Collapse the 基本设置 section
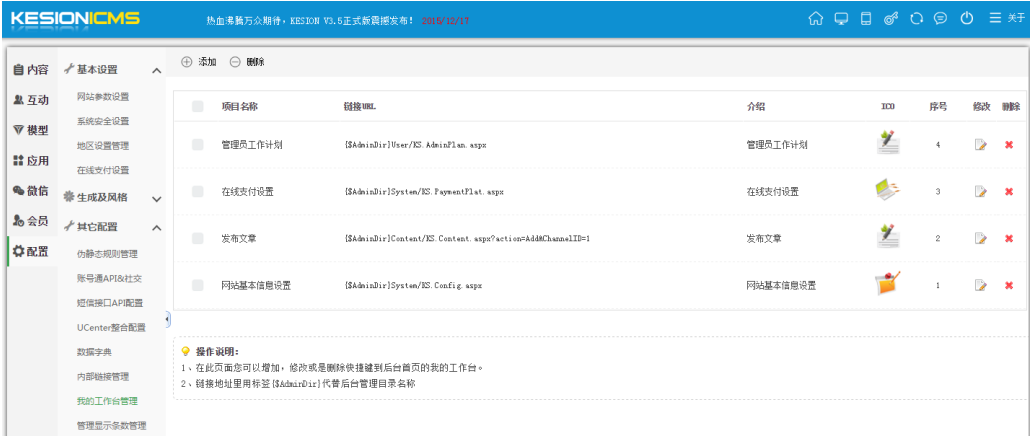1031x441 pixels. click(x=156, y=71)
